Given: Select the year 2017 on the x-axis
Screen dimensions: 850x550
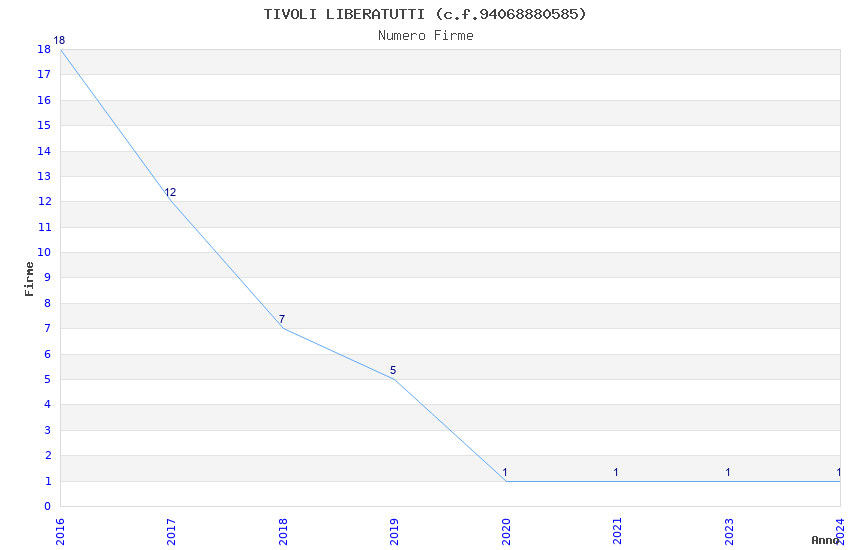Looking at the screenshot, I should pos(171,531).
